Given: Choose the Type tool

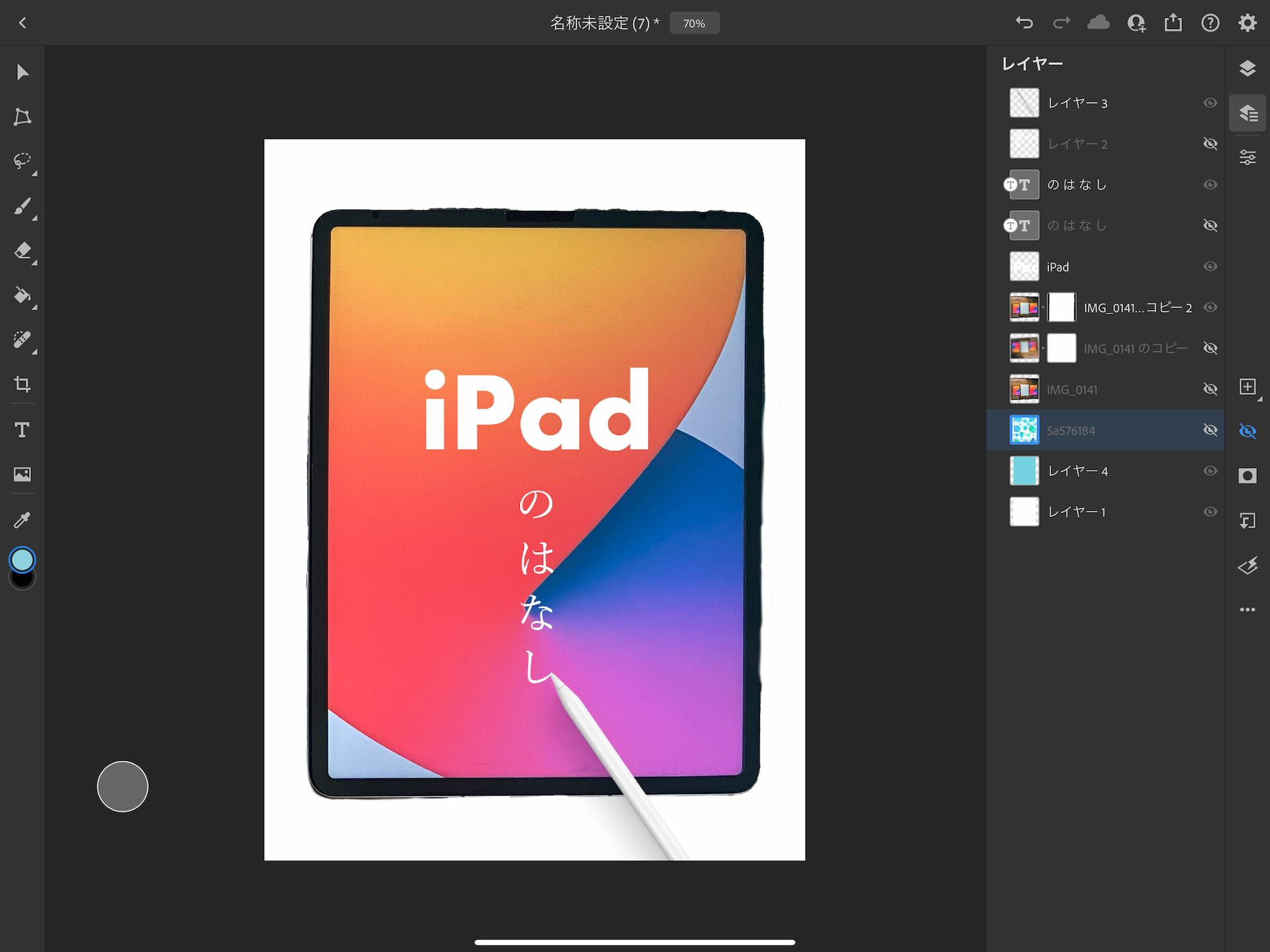Looking at the screenshot, I should click(x=22, y=430).
